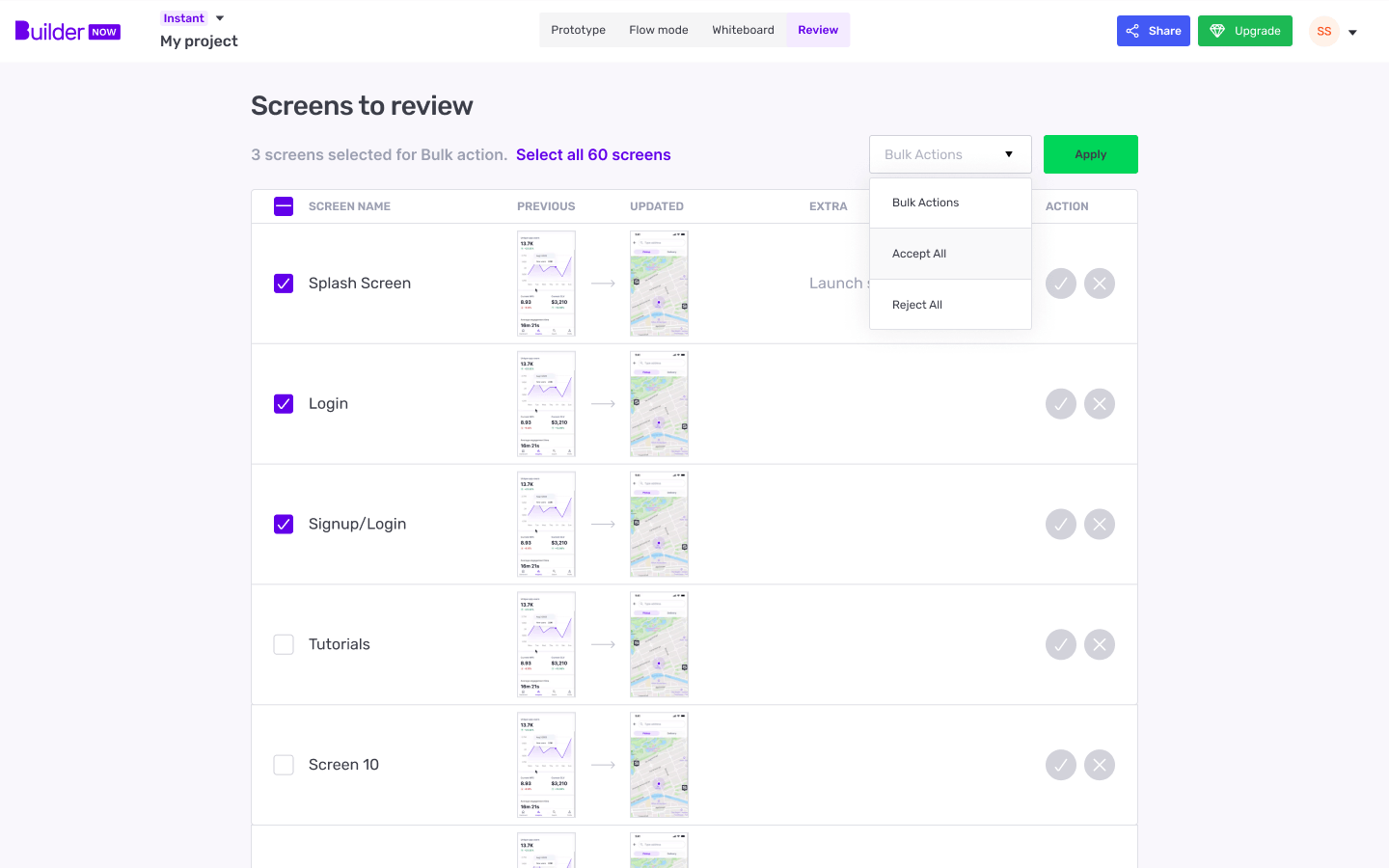The height and width of the screenshot is (868, 1389).
Task: Uncheck the Splash Screen checkbox
Action: (x=284, y=284)
